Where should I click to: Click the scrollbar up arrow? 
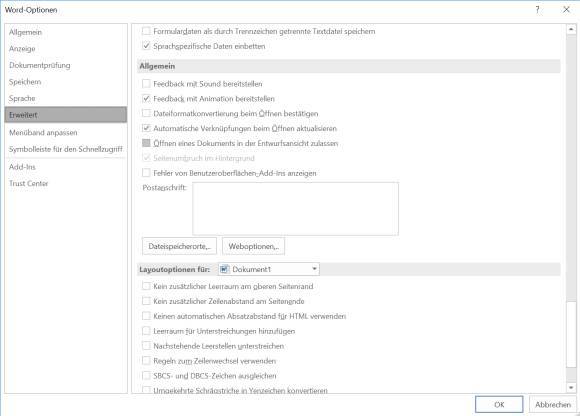pyautogui.click(x=571, y=29)
